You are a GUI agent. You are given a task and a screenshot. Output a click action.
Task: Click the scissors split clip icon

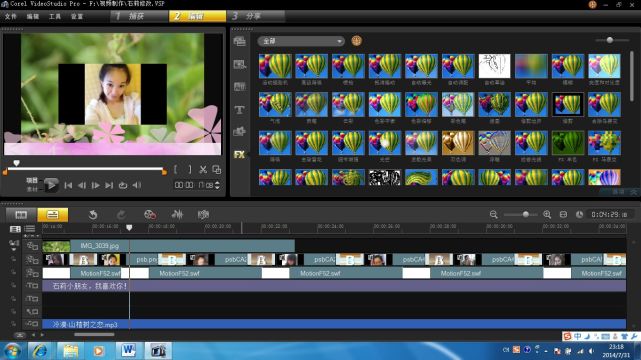pyautogui.click(x=203, y=169)
